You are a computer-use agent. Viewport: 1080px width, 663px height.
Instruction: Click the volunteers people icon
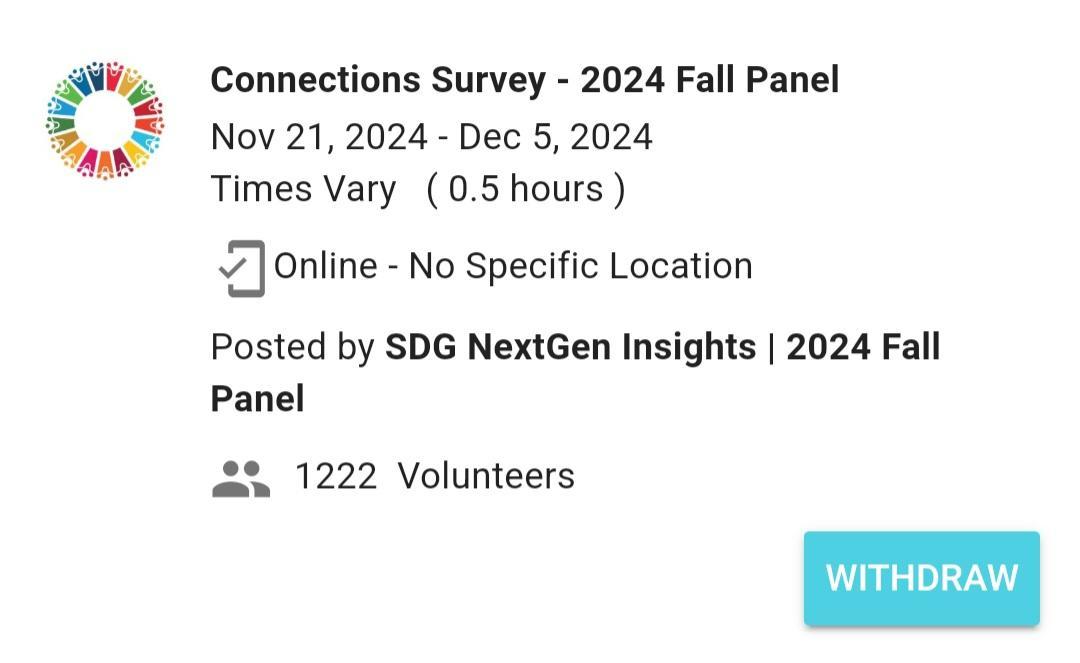click(x=241, y=478)
